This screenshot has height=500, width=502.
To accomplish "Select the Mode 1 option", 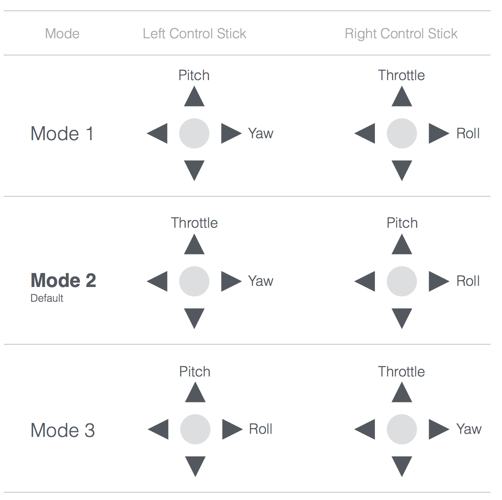I will (62, 134).
